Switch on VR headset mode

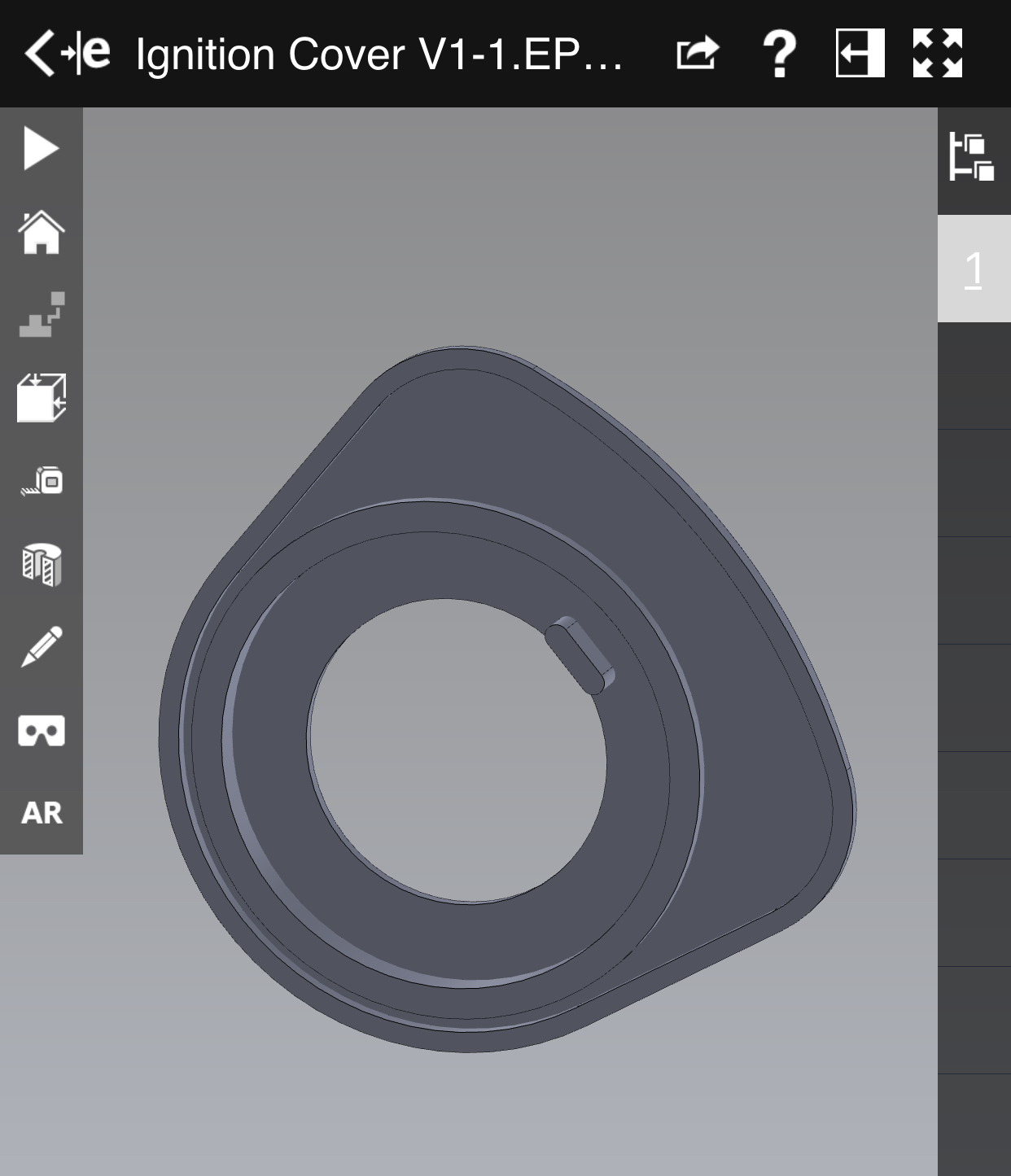coord(41,730)
